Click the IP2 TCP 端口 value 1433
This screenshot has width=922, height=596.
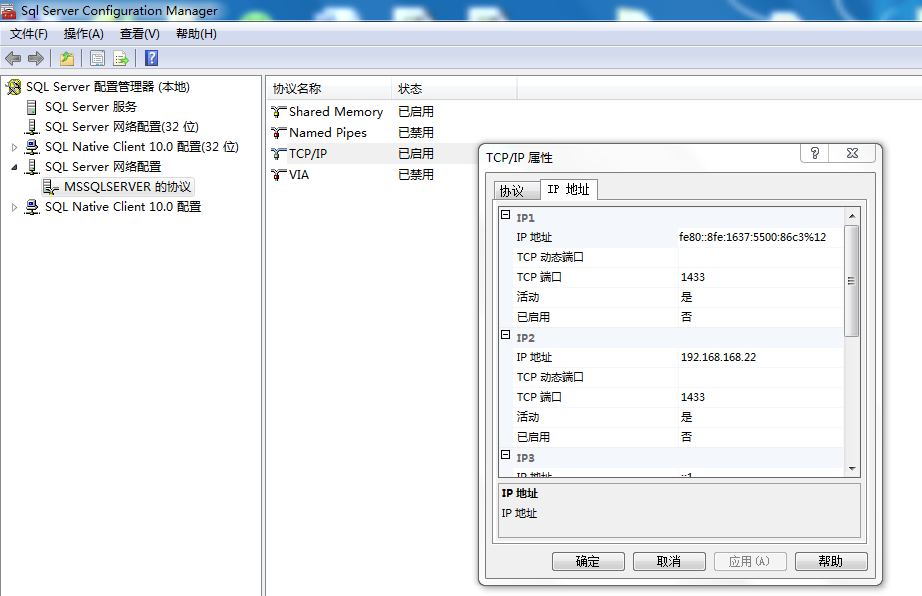tap(761, 397)
